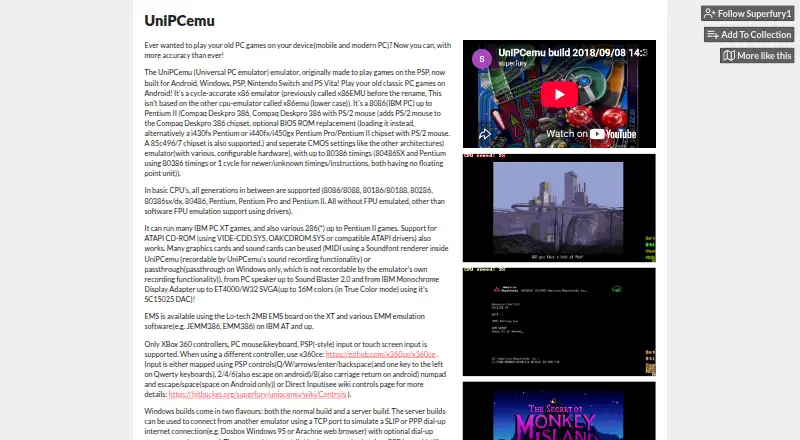Open the More like this button
The height and width of the screenshot is (440, 800).
pyautogui.click(x=757, y=56)
